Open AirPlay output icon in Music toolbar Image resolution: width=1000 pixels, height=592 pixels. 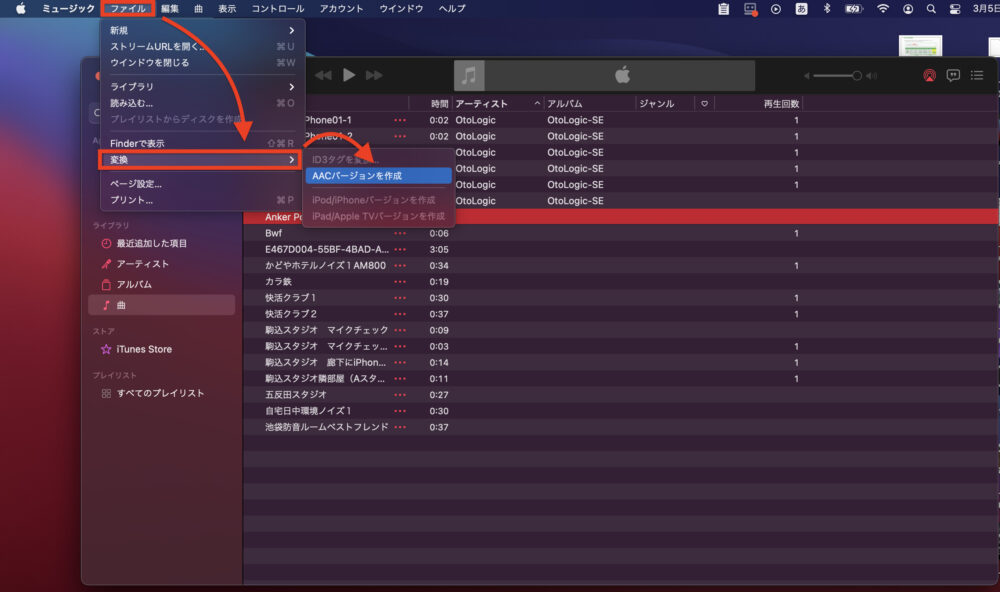click(930, 75)
